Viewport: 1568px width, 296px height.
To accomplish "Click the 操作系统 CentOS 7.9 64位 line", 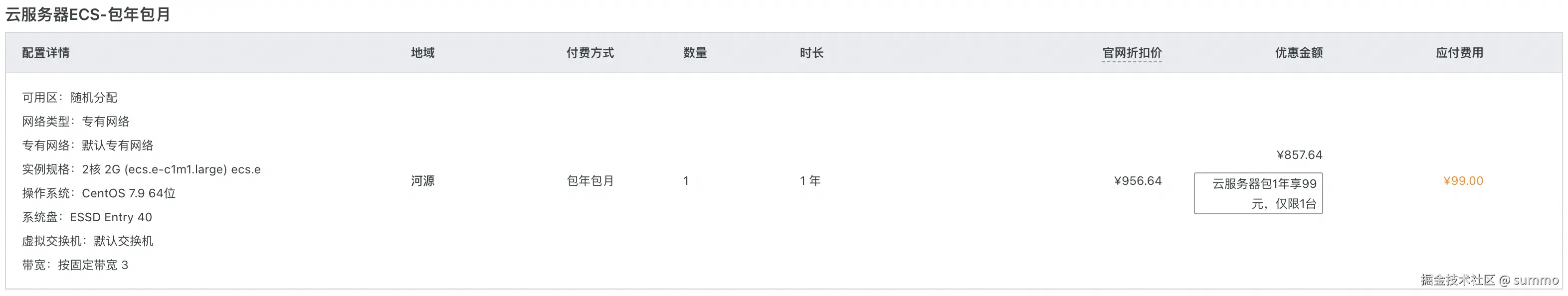I will [x=99, y=193].
